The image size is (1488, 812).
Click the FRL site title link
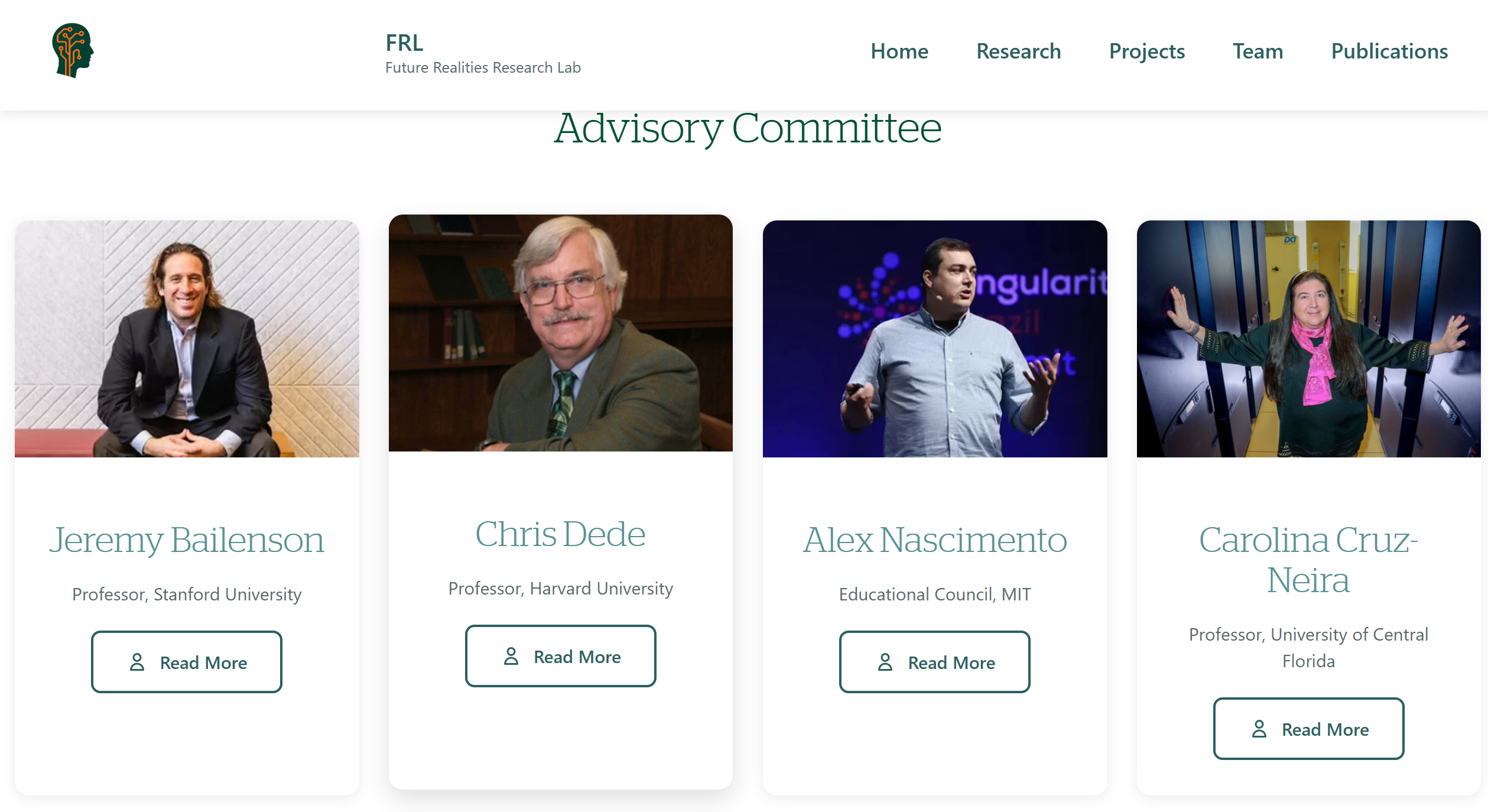pyautogui.click(x=404, y=43)
